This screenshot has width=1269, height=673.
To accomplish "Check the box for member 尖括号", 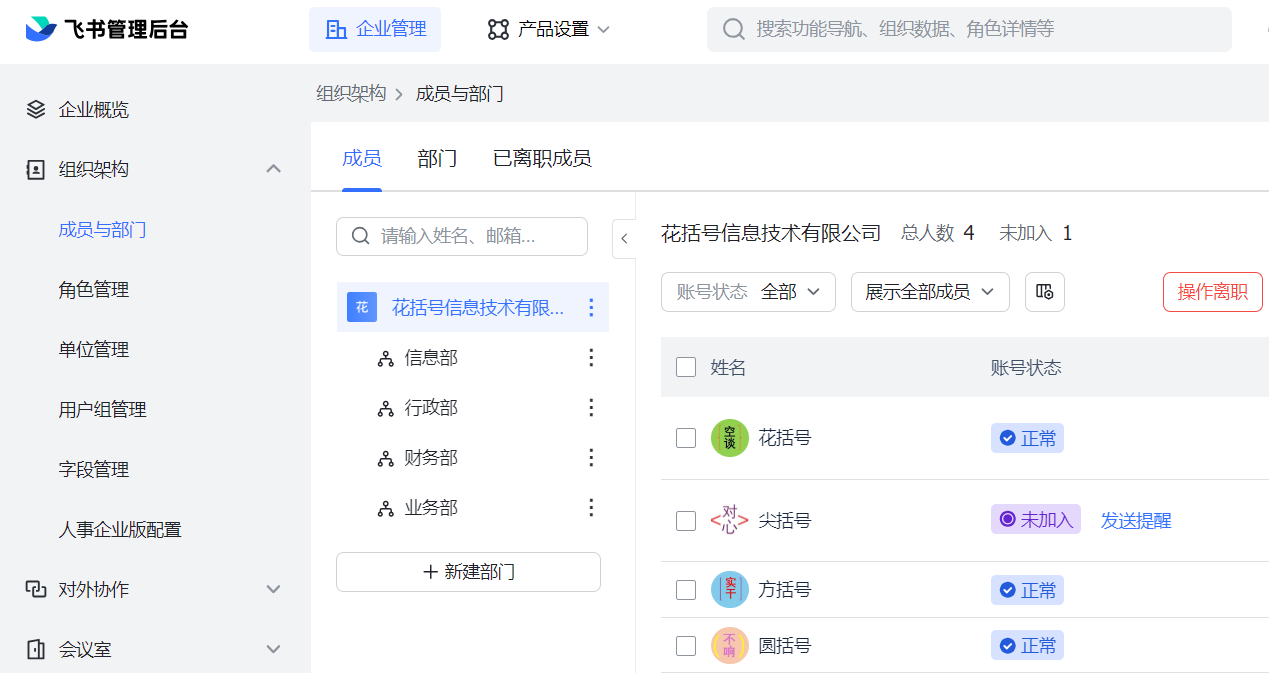I will [686, 520].
